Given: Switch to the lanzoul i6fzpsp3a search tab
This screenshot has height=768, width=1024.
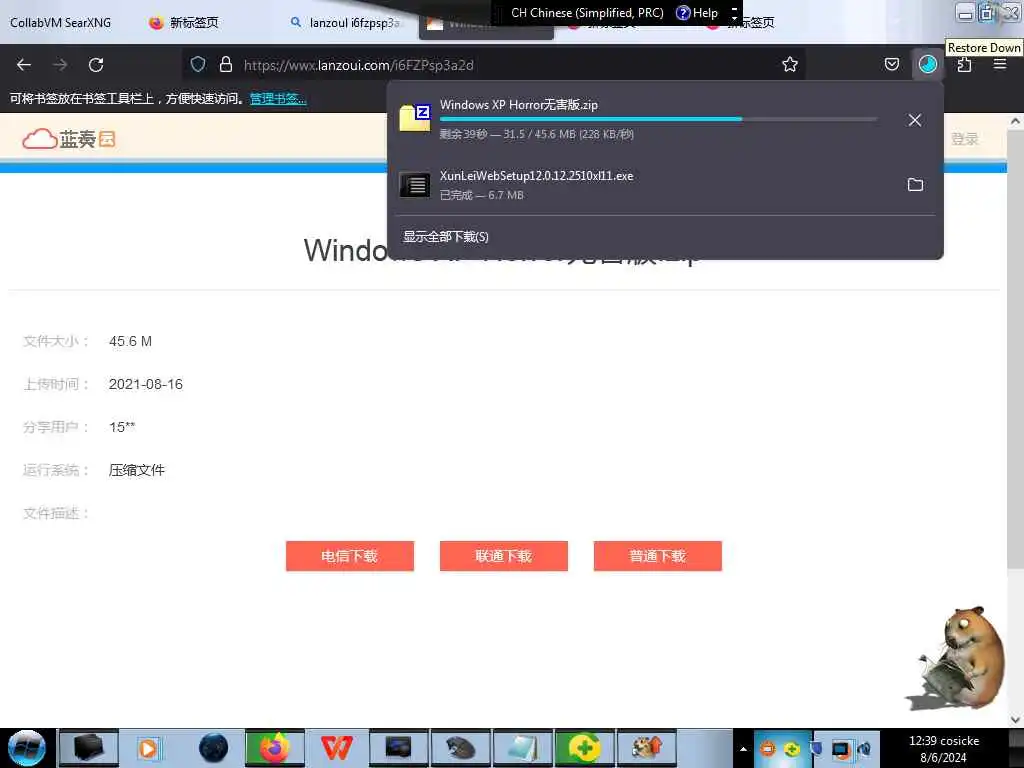Looking at the screenshot, I should point(346,23).
